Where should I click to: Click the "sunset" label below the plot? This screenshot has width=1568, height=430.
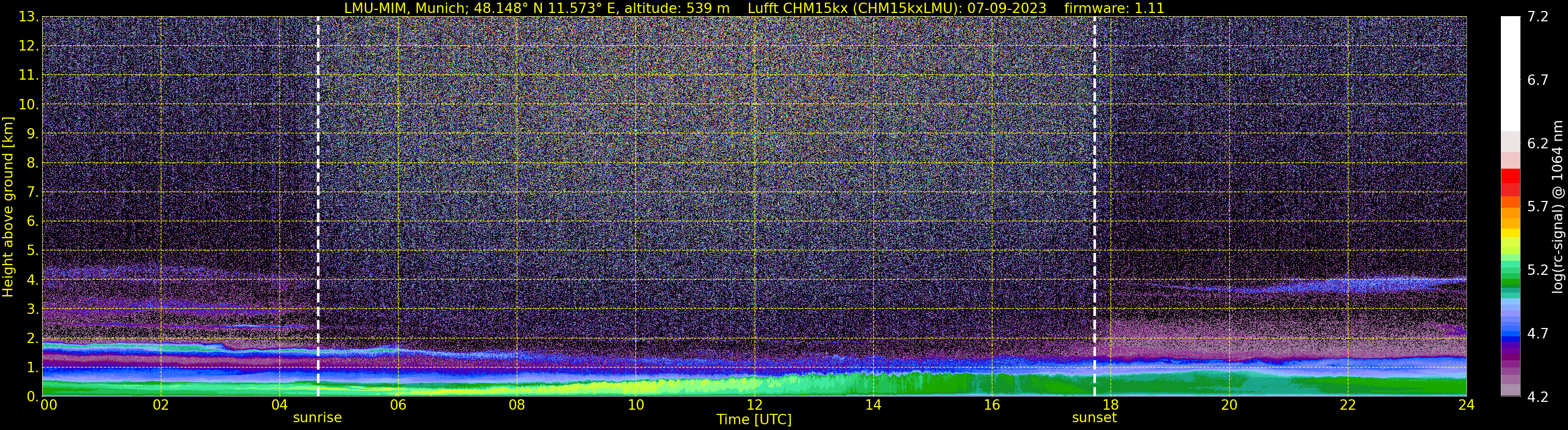click(x=1094, y=418)
